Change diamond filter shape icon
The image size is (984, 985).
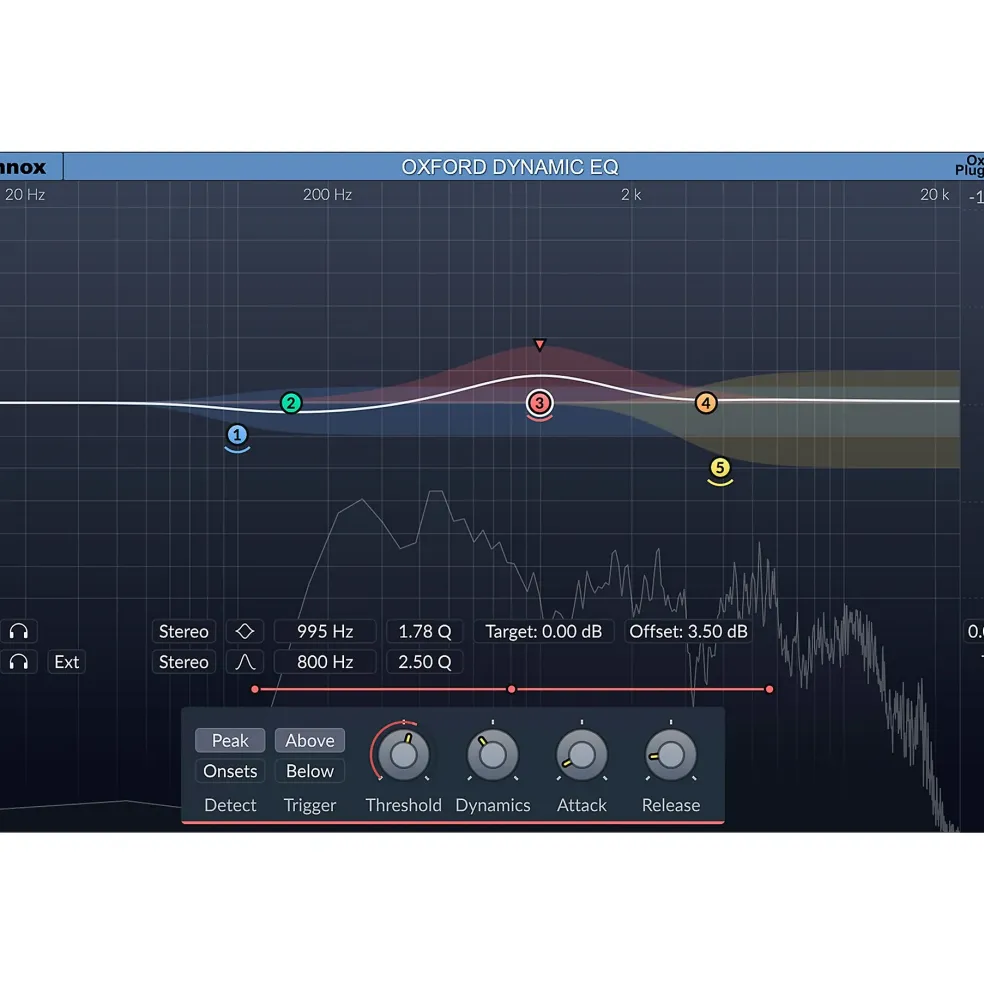coord(244,631)
